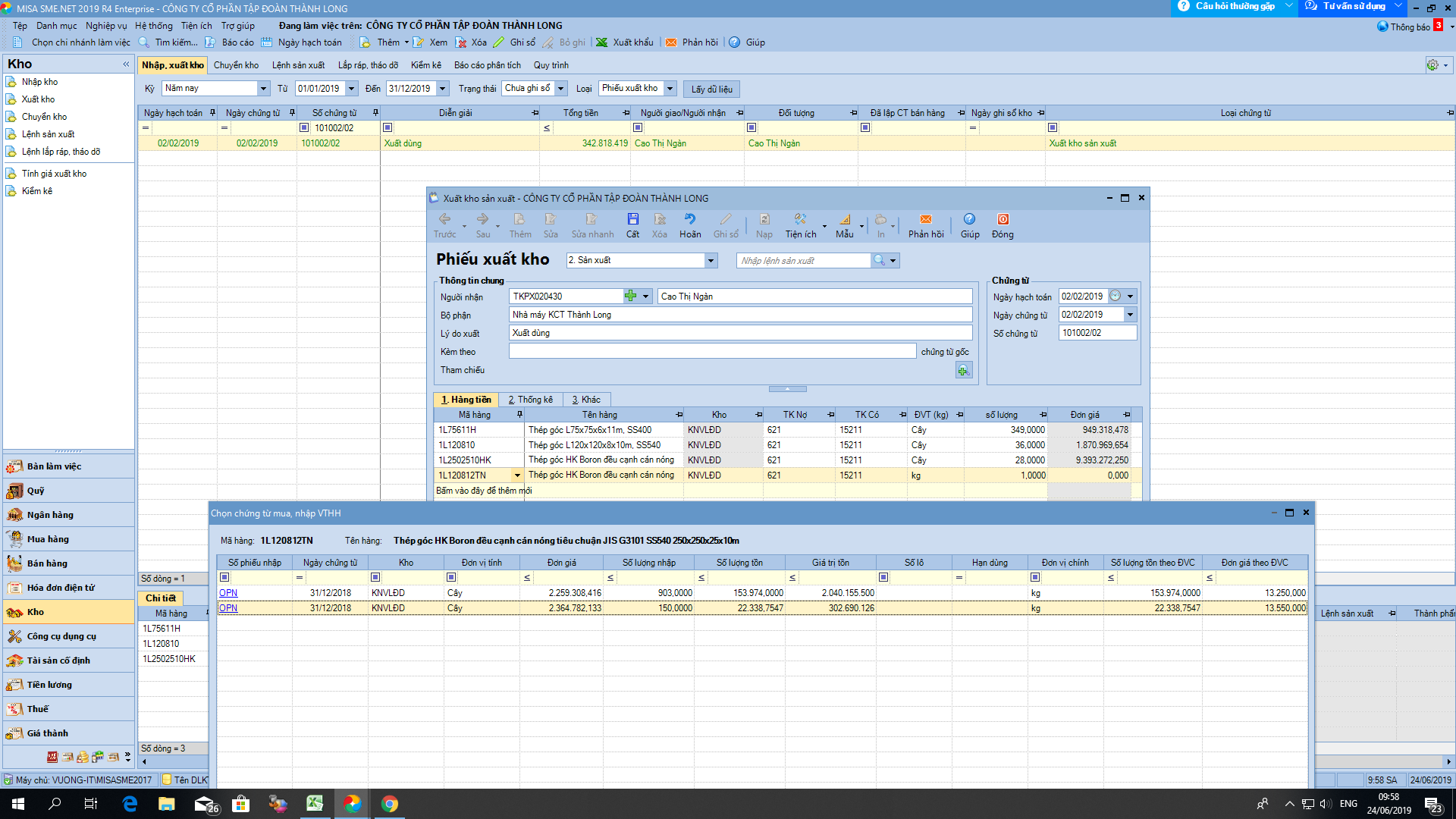This screenshot has width=1456, height=819.
Task: Click the Giúp help icon in dialog toolbar
Action: (969, 219)
